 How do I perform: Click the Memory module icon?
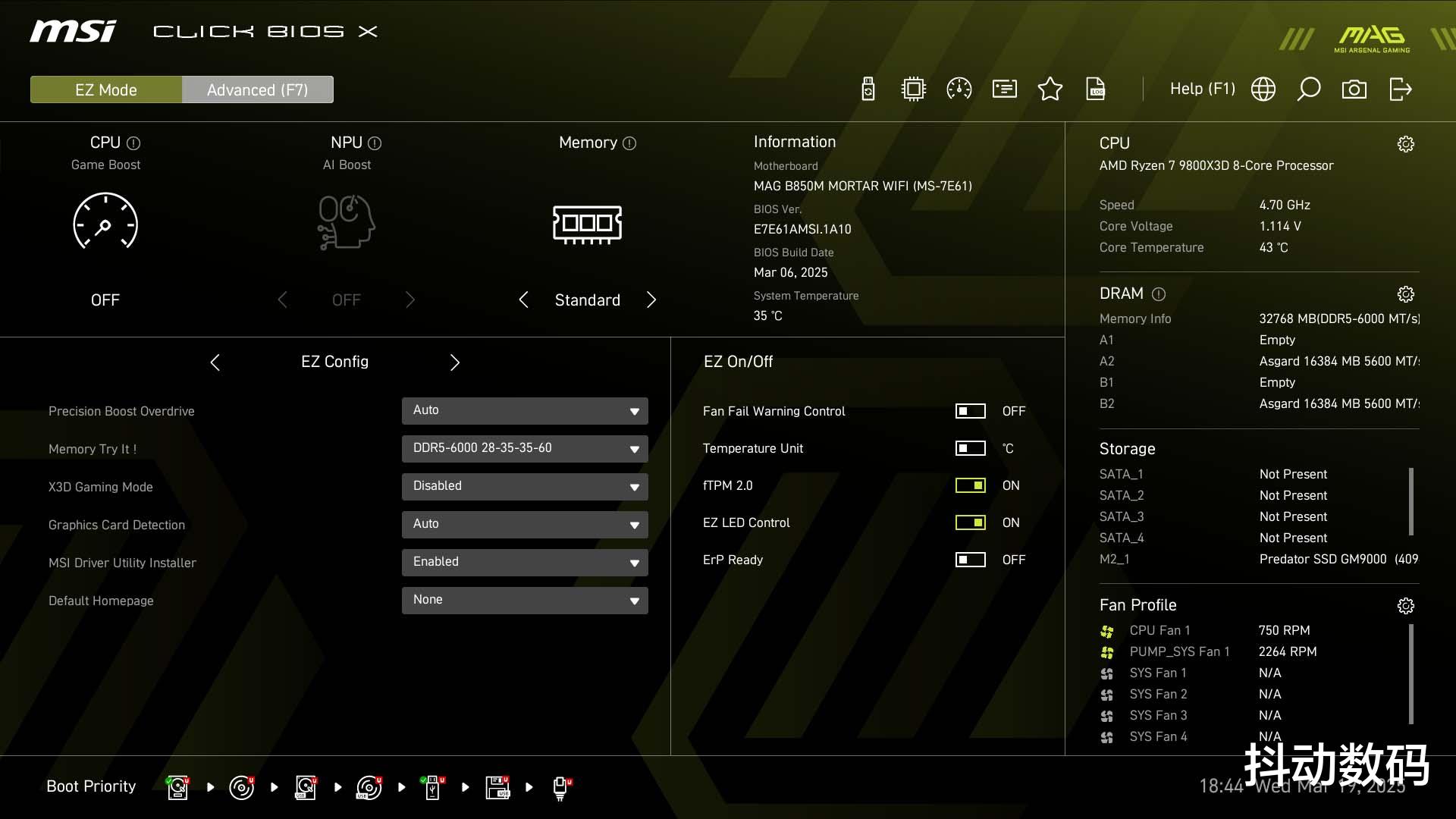tap(588, 224)
